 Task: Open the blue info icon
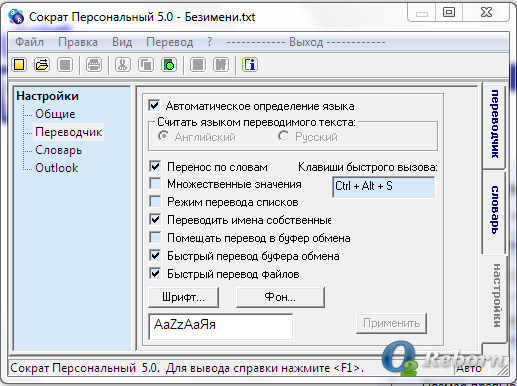pos(250,65)
